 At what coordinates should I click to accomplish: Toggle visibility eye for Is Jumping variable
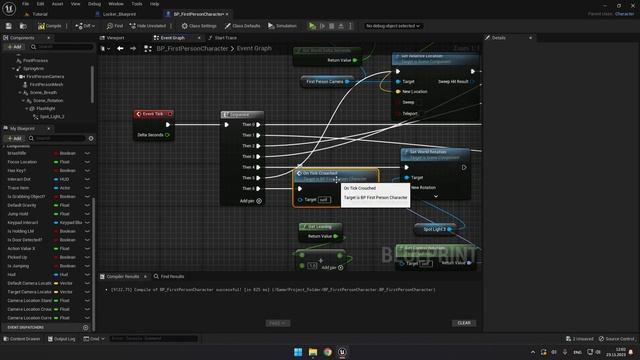[x=87, y=266]
